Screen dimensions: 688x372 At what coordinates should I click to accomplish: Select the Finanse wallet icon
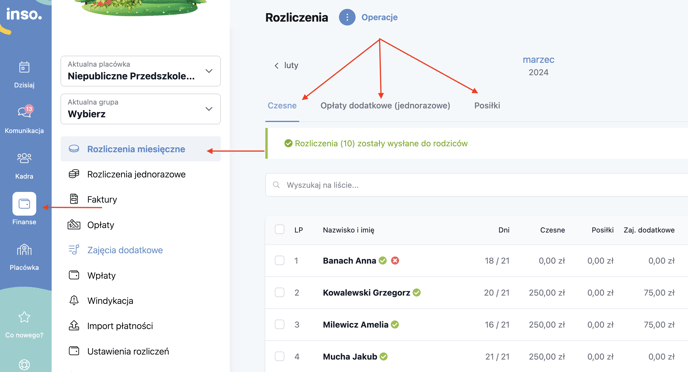24,204
